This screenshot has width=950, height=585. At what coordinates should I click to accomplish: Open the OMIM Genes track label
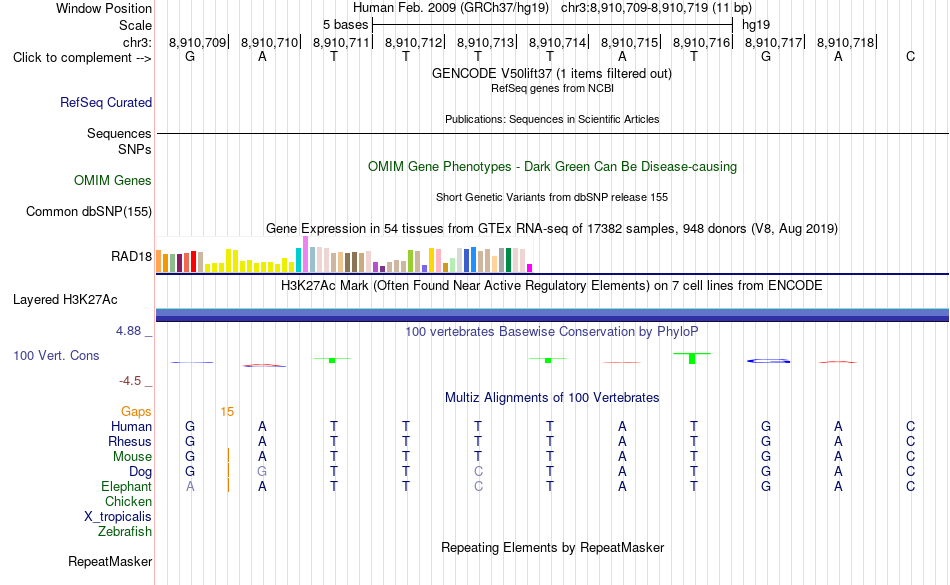click(x=112, y=180)
